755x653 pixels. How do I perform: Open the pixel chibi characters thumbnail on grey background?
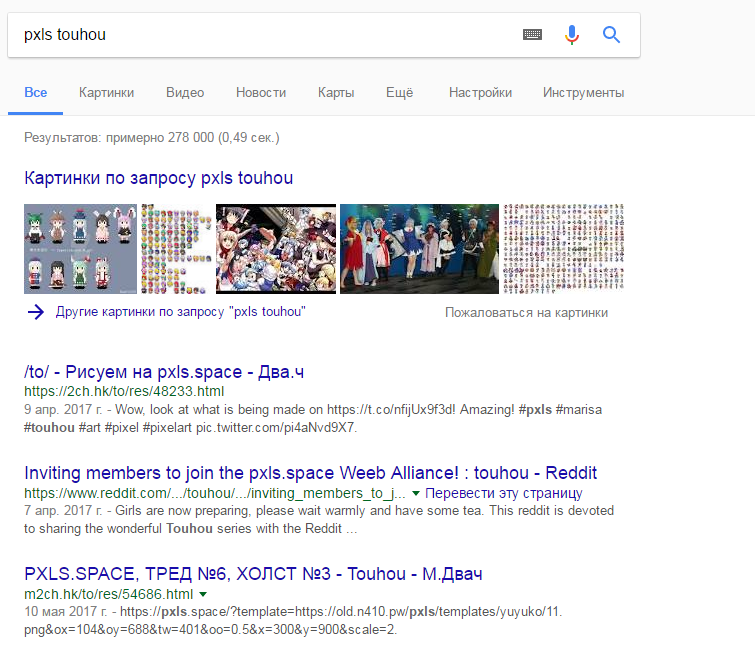point(80,248)
